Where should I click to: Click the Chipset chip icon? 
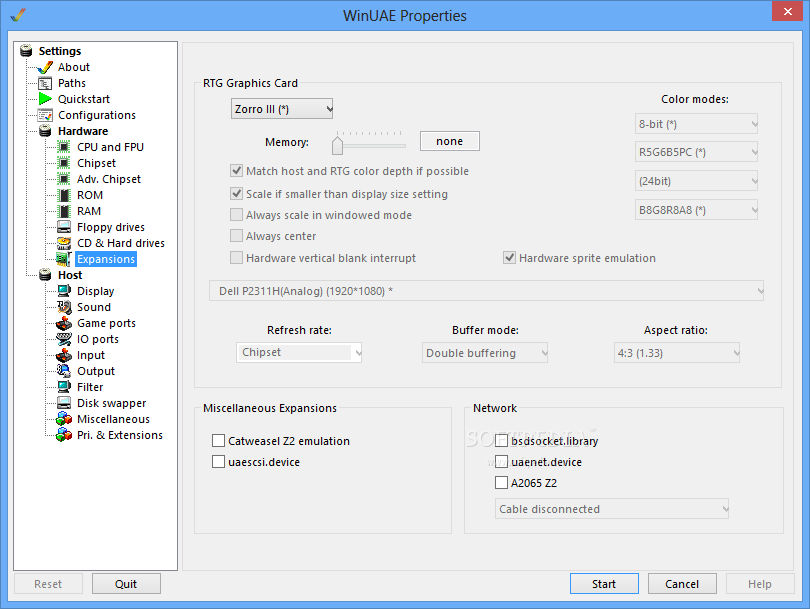pyautogui.click(x=64, y=163)
